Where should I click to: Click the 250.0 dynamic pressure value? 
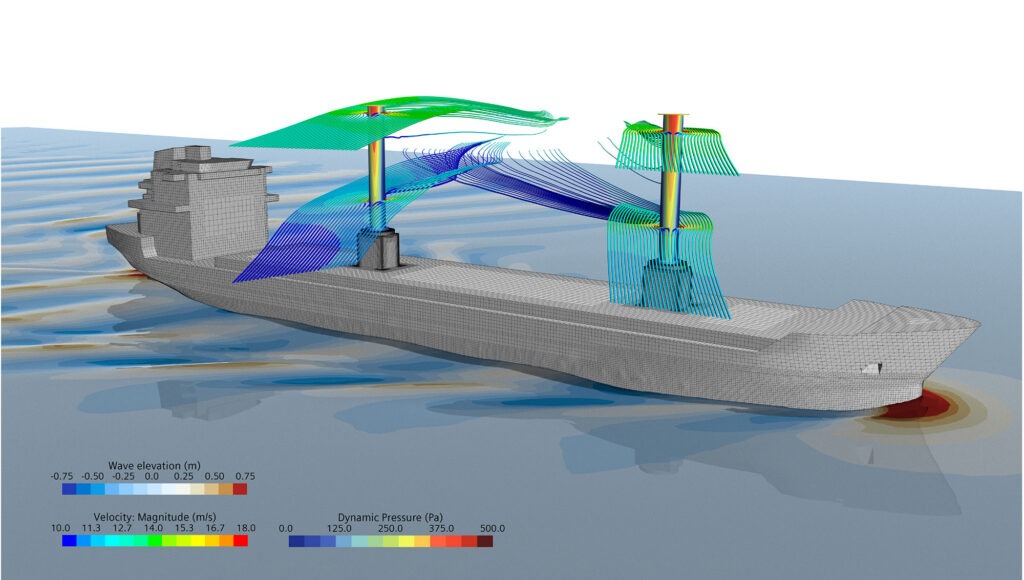pyautogui.click(x=390, y=528)
